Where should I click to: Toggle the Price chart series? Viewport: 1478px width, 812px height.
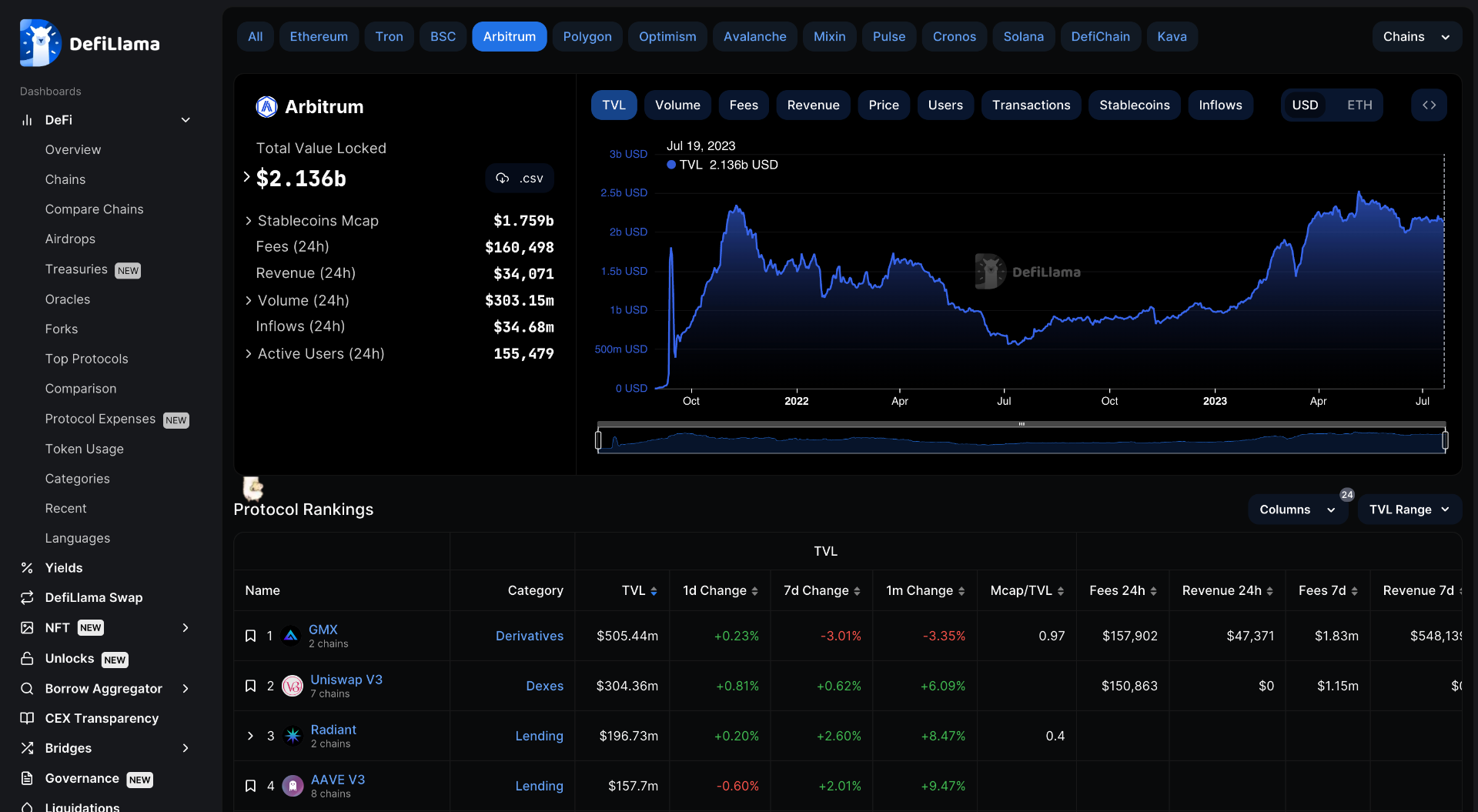tap(884, 105)
